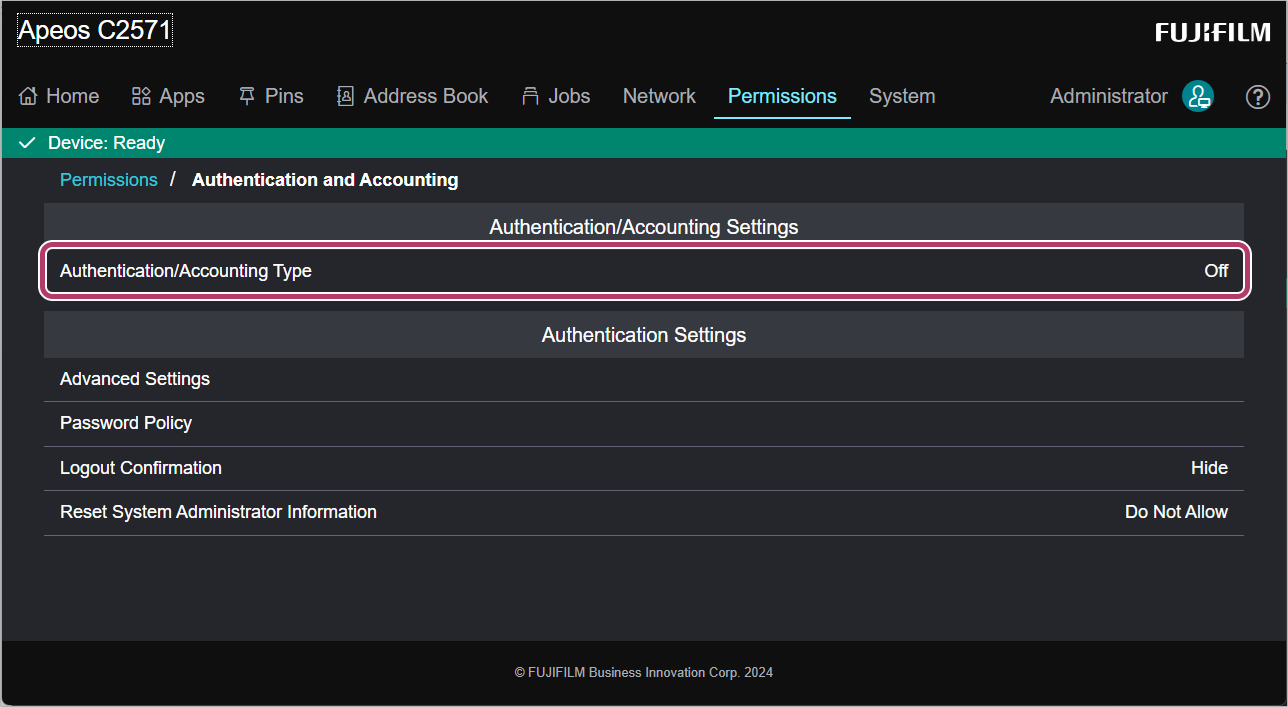Click the Pins pushpin icon

pyautogui.click(x=247, y=97)
